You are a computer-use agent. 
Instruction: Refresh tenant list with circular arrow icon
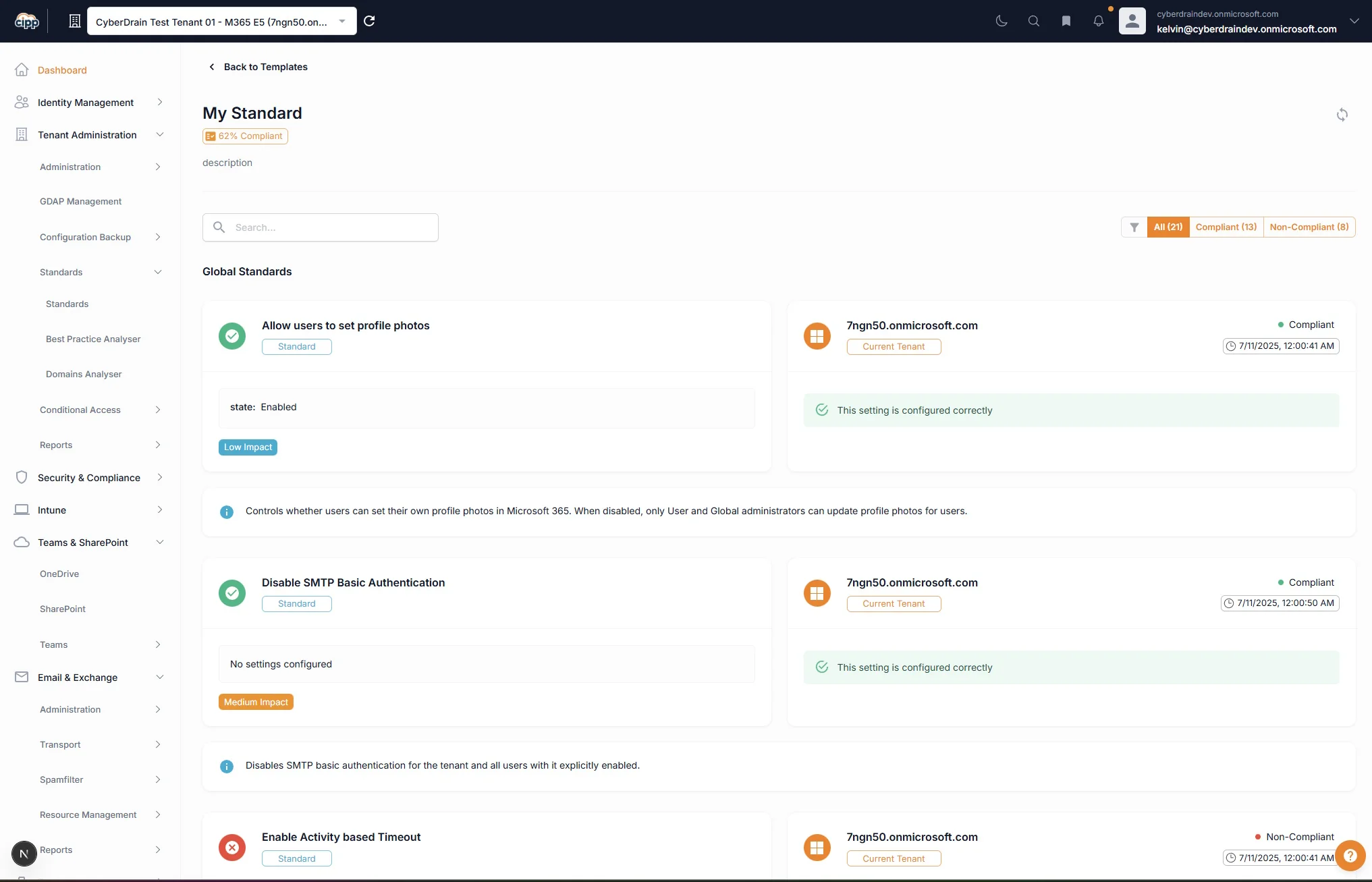(369, 21)
